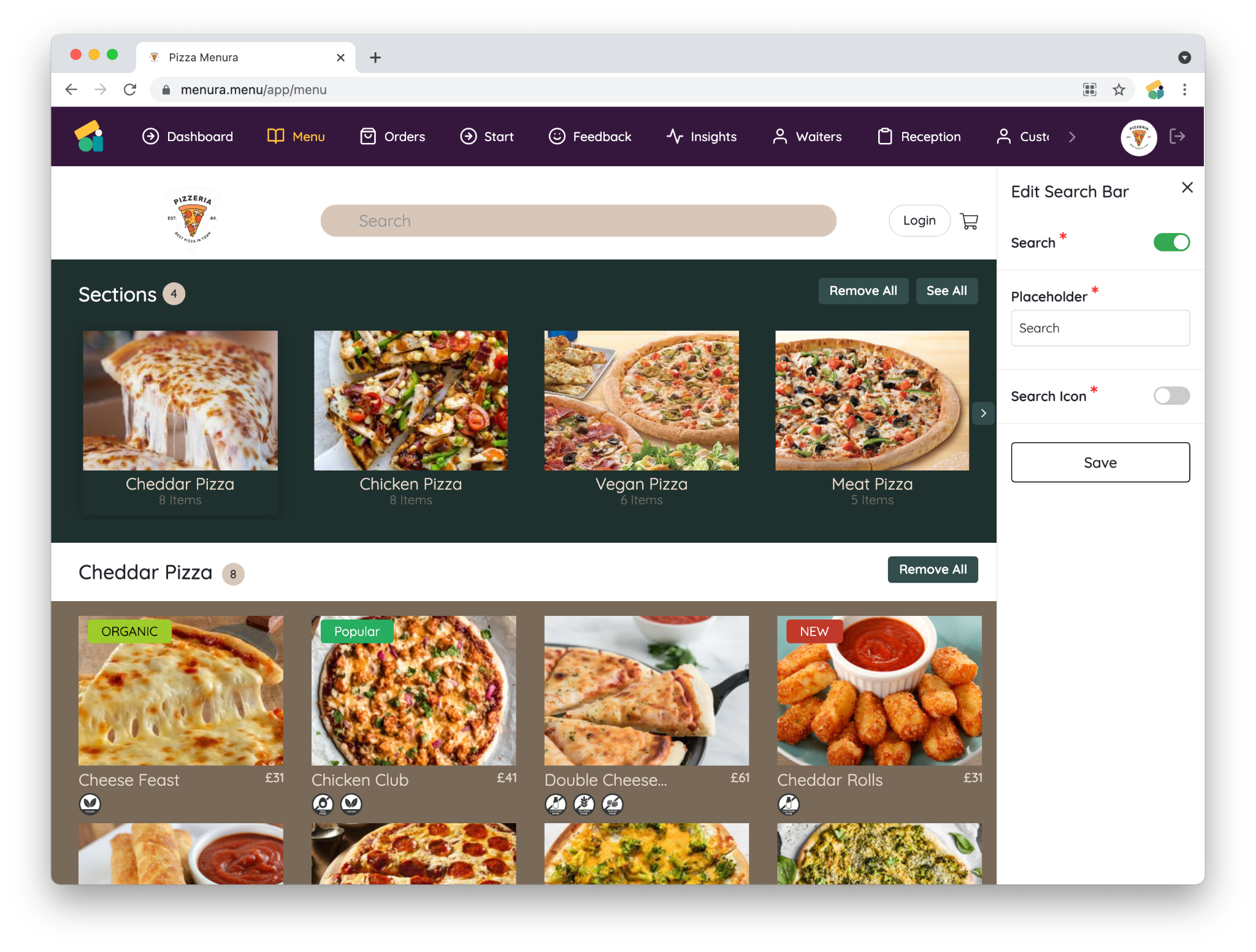
Task: Click the Placeholder text field
Action: pyautogui.click(x=1100, y=328)
